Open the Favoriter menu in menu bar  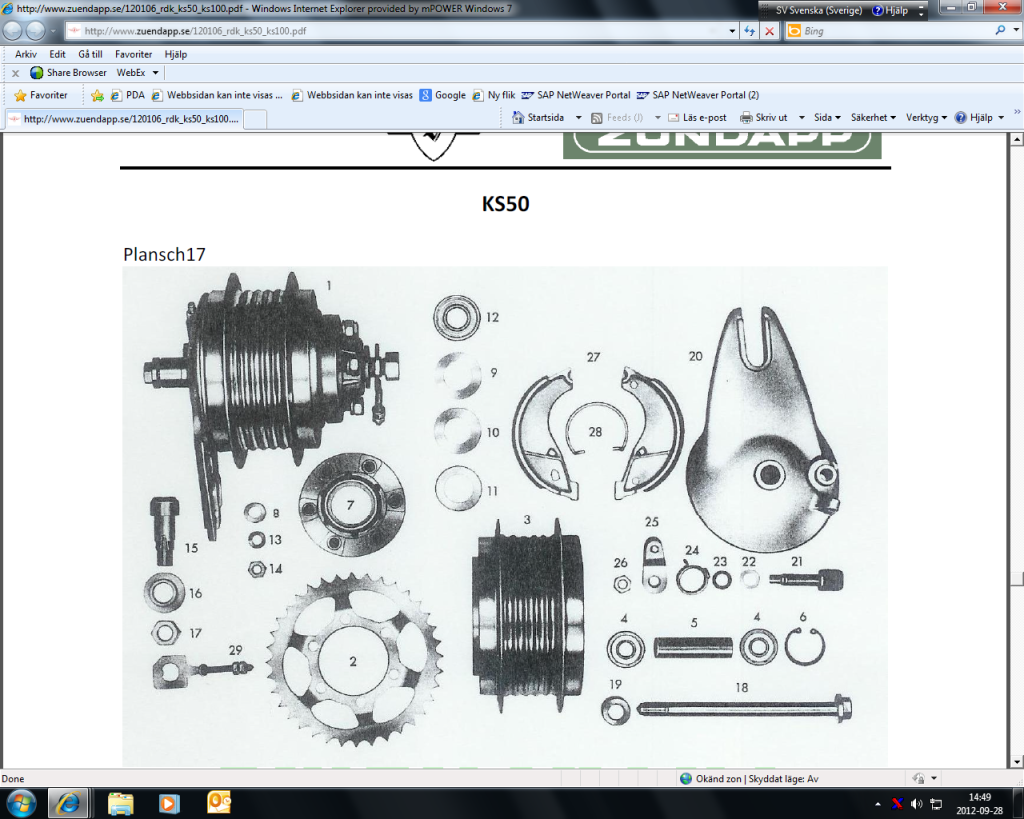[x=133, y=54]
